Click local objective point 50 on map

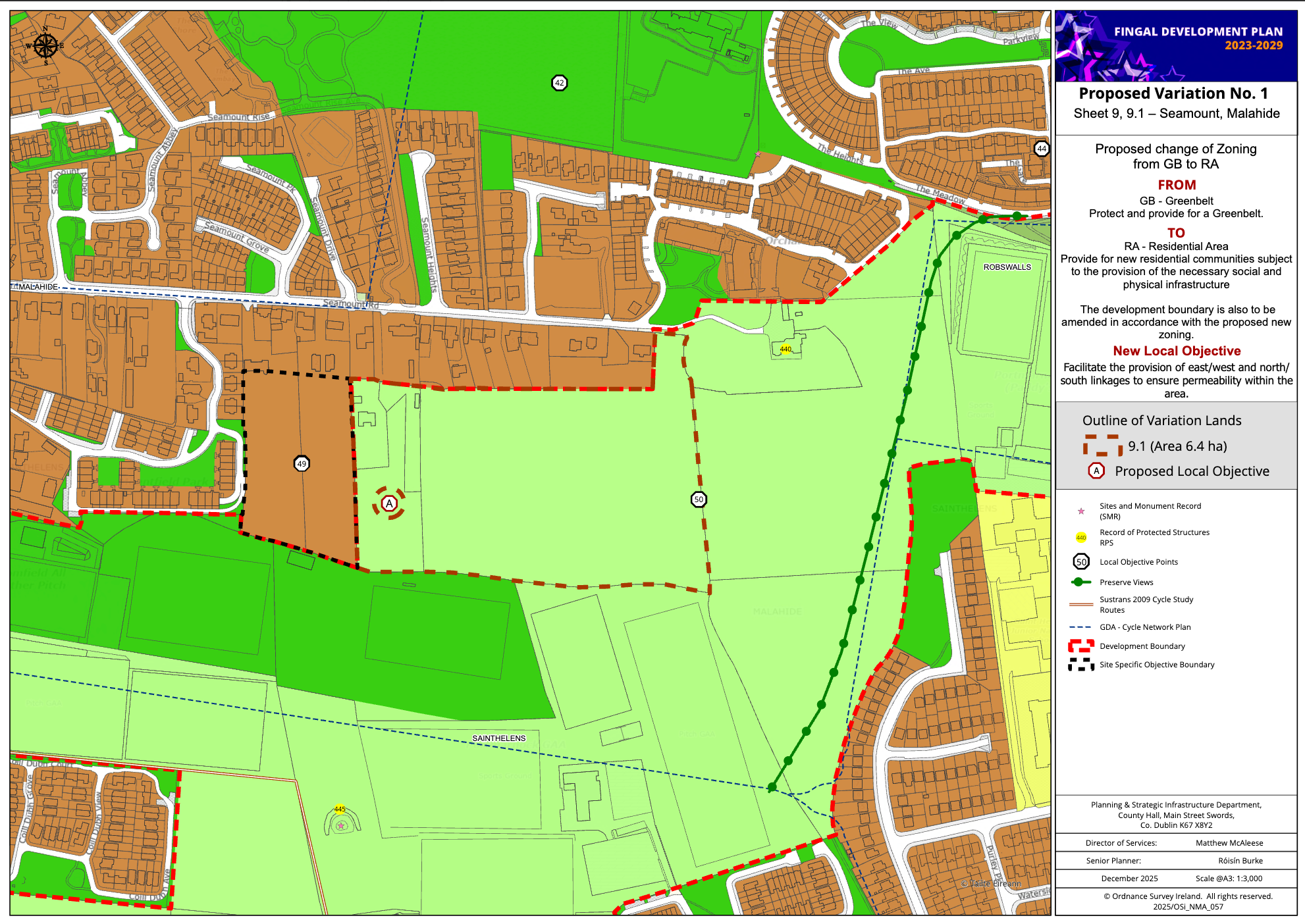[x=699, y=500]
